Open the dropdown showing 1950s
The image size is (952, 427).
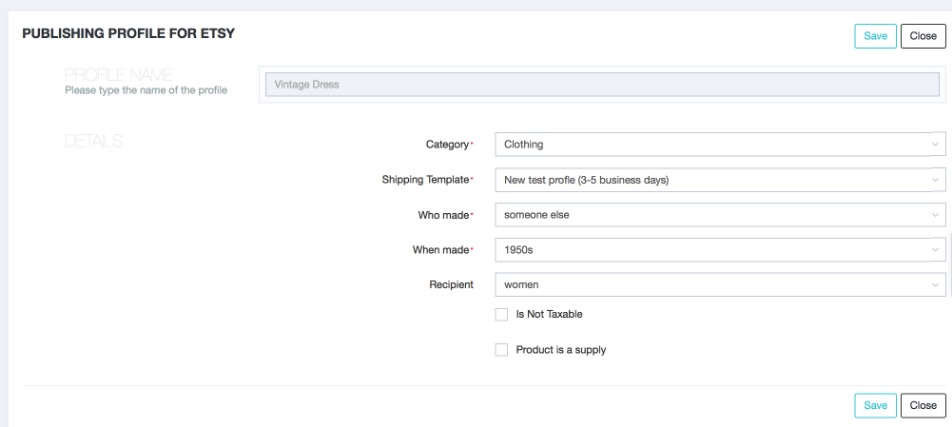click(x=710, y=250)
